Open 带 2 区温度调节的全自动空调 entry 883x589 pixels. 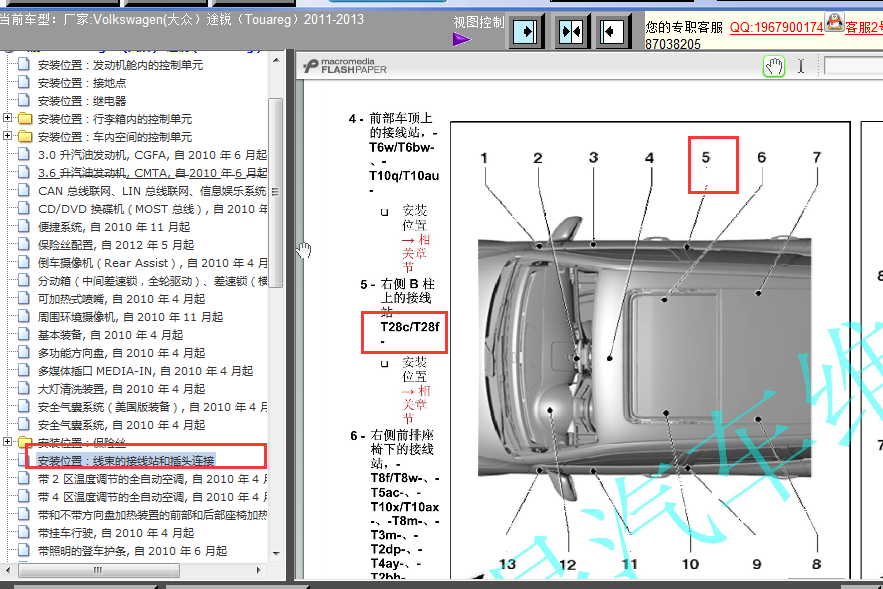coord(152,480)
